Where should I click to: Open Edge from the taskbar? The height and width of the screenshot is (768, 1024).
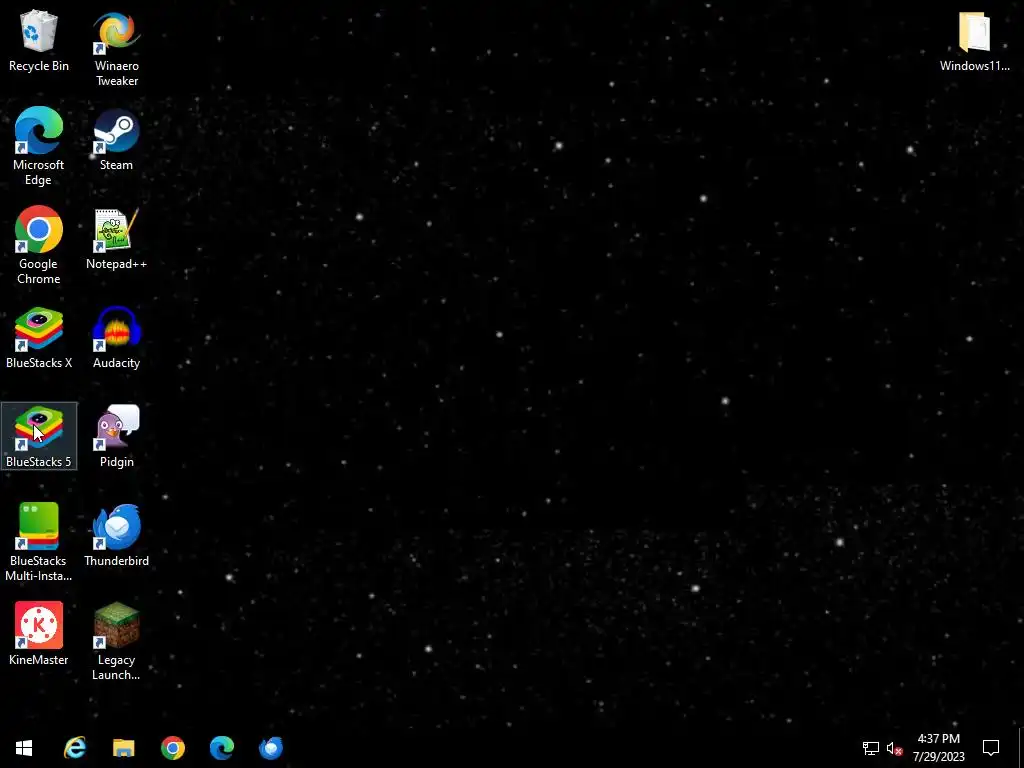point(222,748)
